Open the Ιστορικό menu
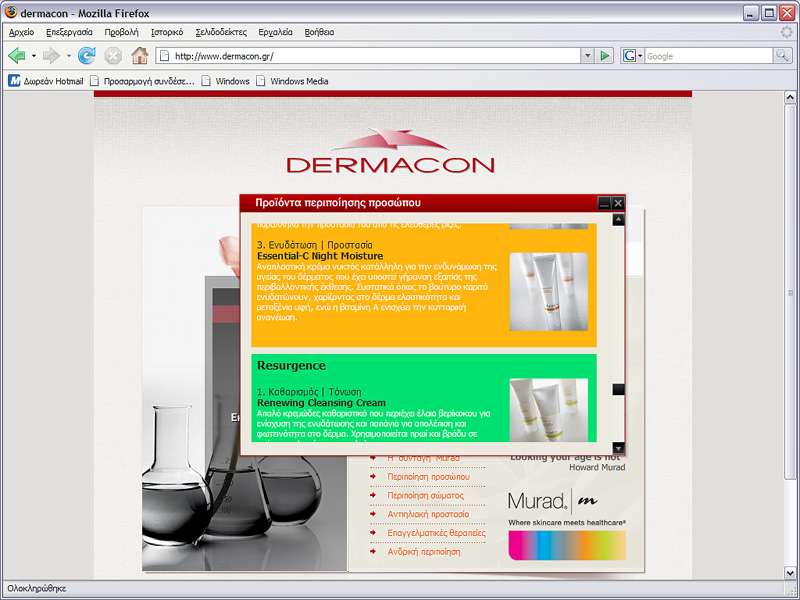The width and height of the screenshot is (800, 600). [167, 32]
